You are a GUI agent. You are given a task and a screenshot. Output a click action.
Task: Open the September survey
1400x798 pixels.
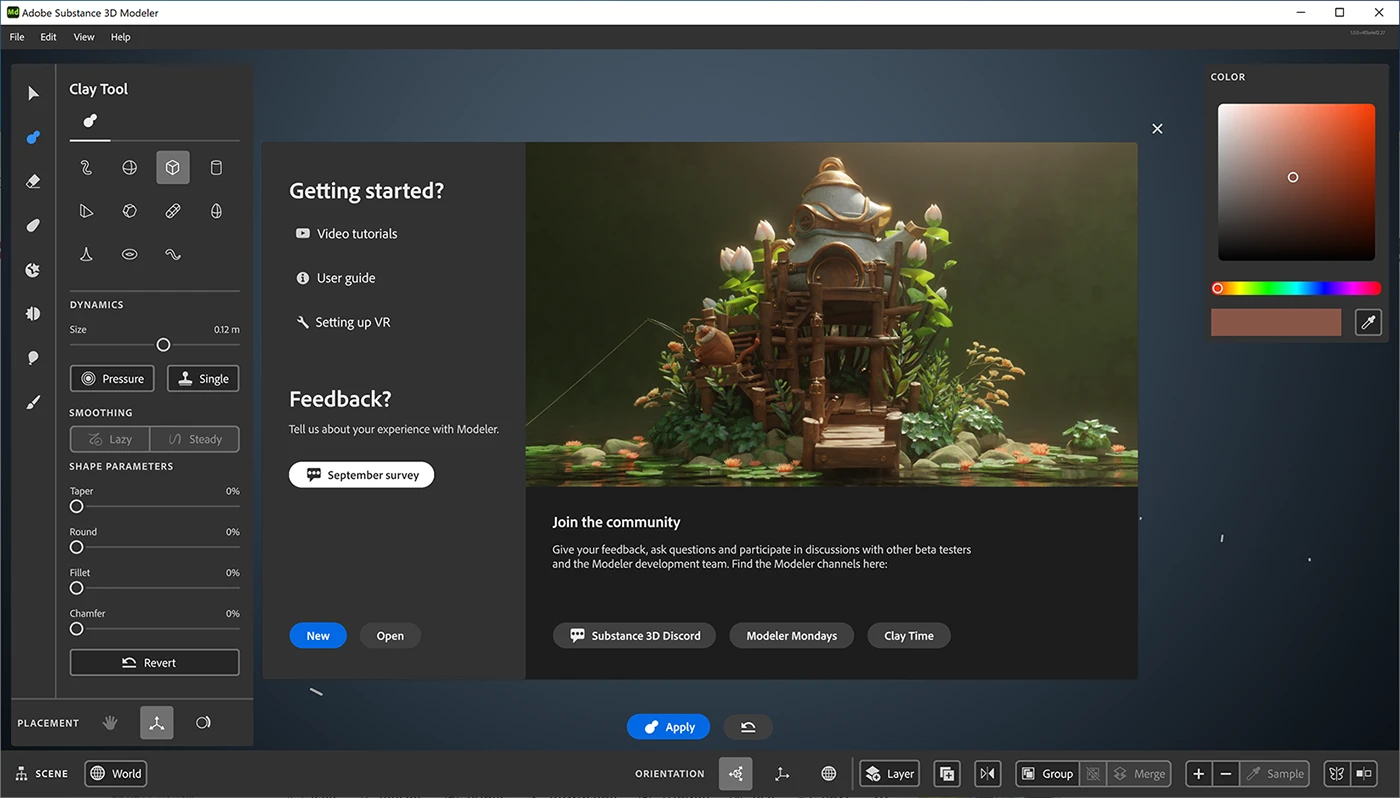pos(361,474)
